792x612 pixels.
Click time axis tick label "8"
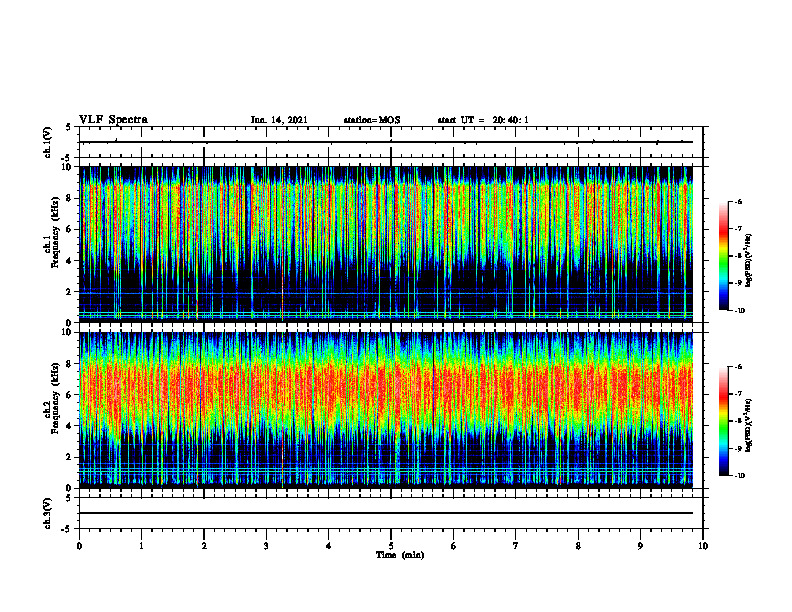coord(578,546)
